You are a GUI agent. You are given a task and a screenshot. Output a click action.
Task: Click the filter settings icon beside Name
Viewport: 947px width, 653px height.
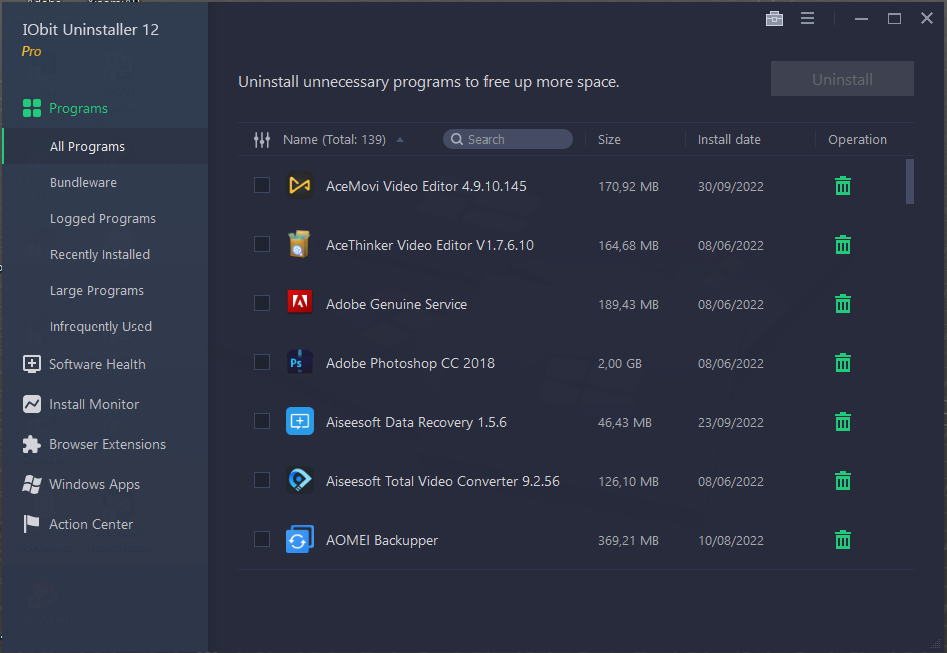pos(262,140)
